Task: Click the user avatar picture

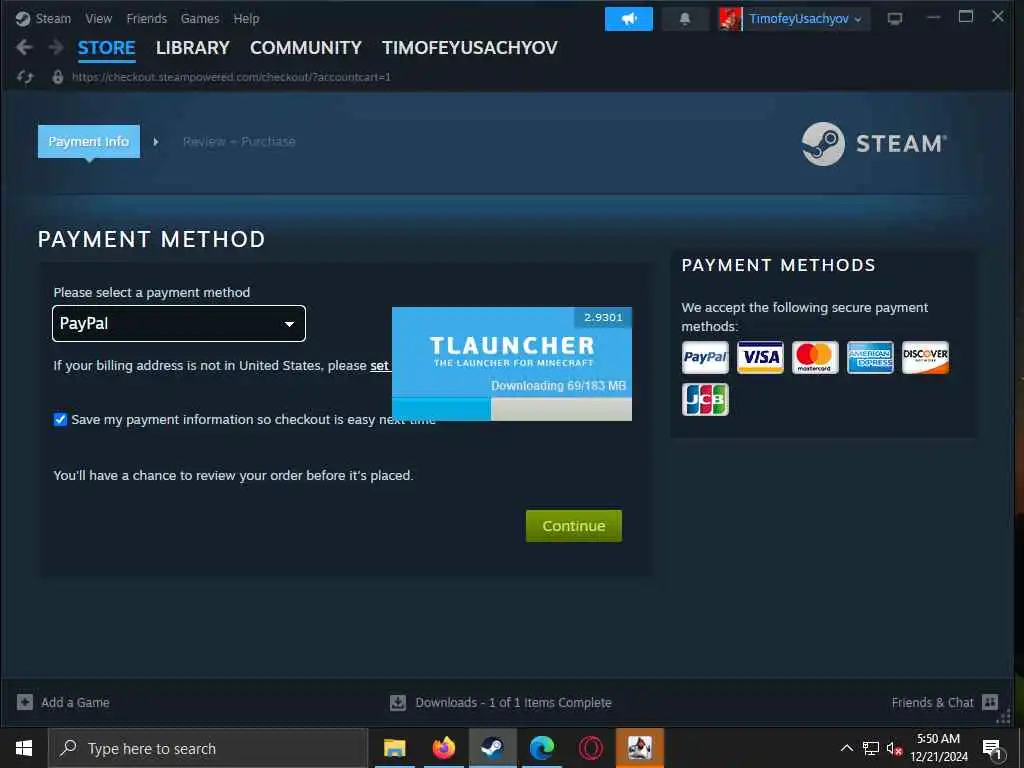Action: [x=730, y=19]
